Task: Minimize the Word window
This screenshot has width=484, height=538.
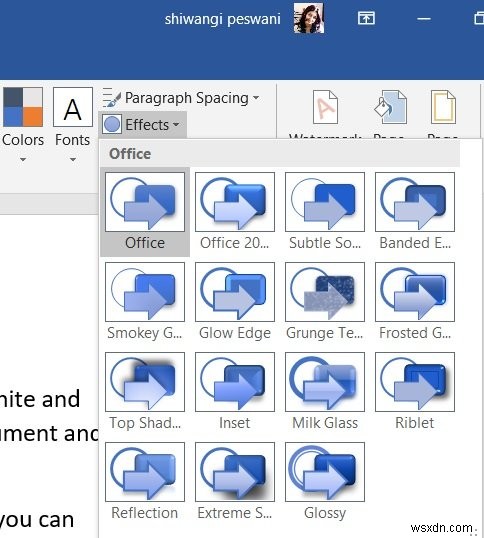Action: click(424, 19)
